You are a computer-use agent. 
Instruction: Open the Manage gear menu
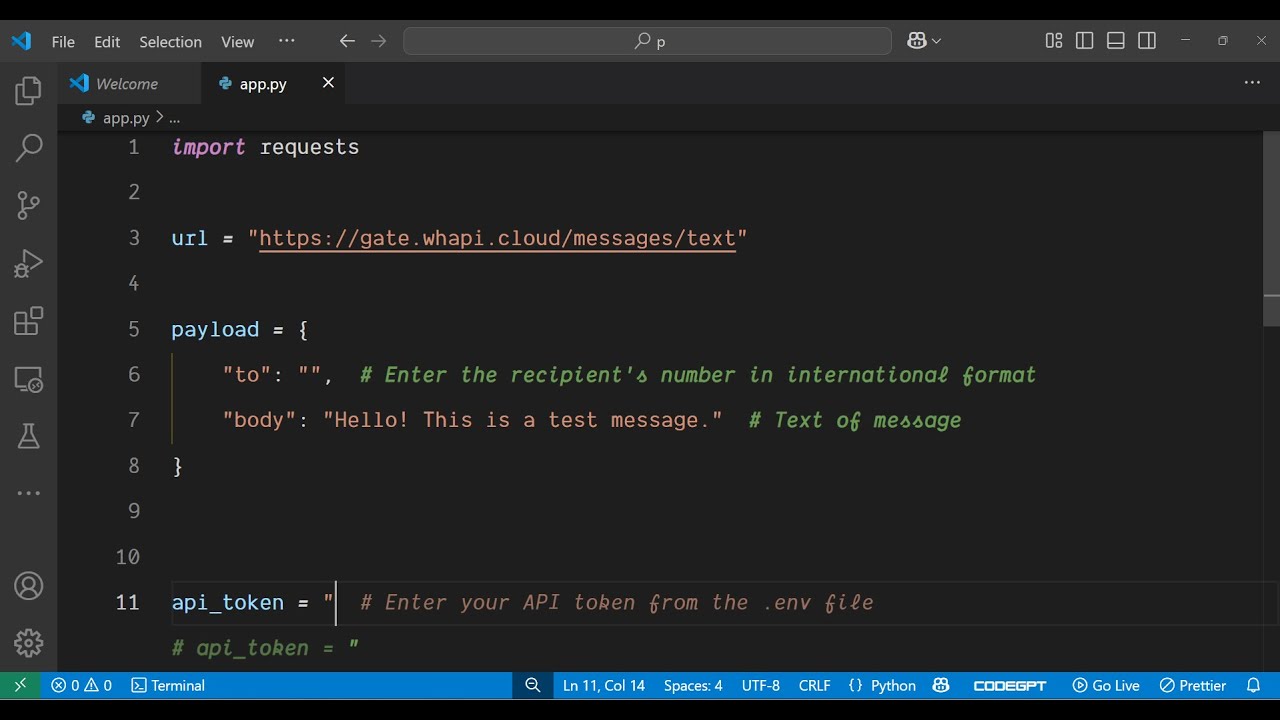click(28, 643)
